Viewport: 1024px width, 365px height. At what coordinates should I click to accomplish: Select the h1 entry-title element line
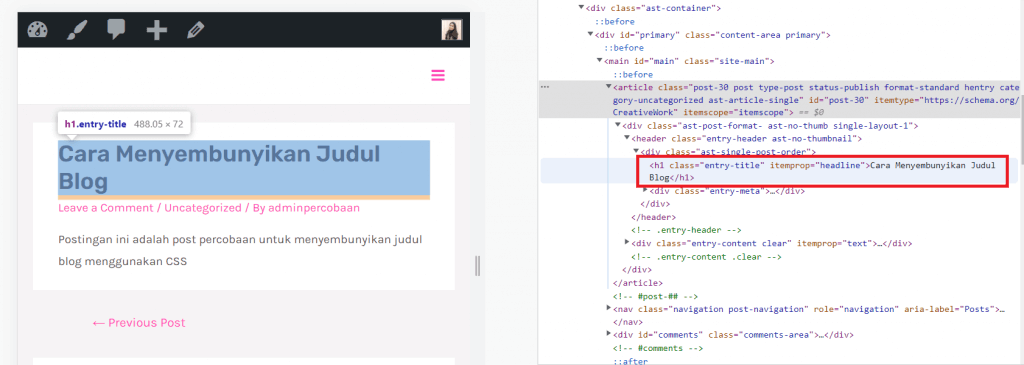coord(825,171)
